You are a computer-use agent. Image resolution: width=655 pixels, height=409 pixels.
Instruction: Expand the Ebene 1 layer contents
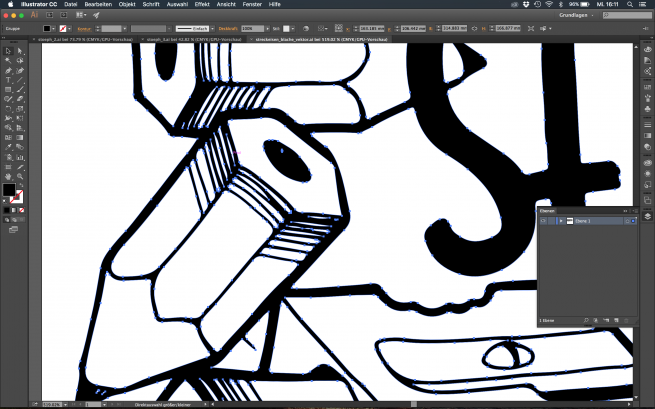tap(561, 221)
